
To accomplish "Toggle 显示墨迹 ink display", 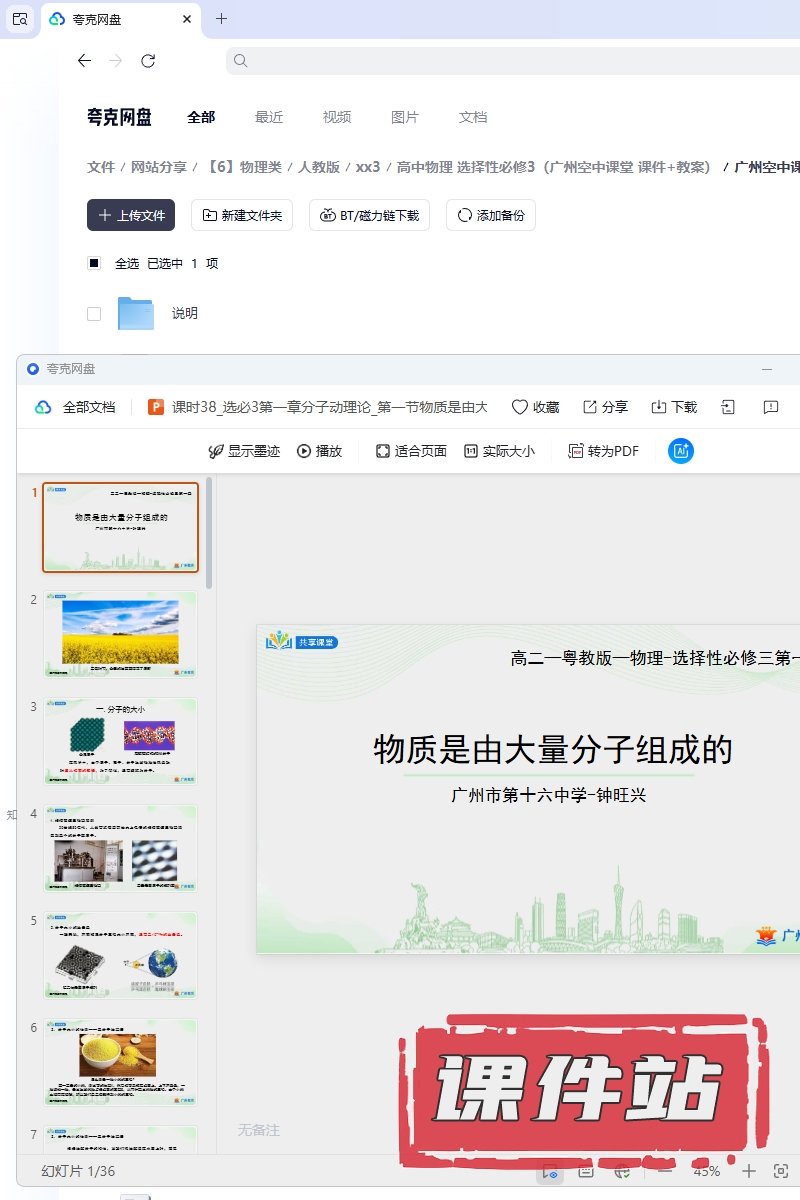I will coord(215,451).
